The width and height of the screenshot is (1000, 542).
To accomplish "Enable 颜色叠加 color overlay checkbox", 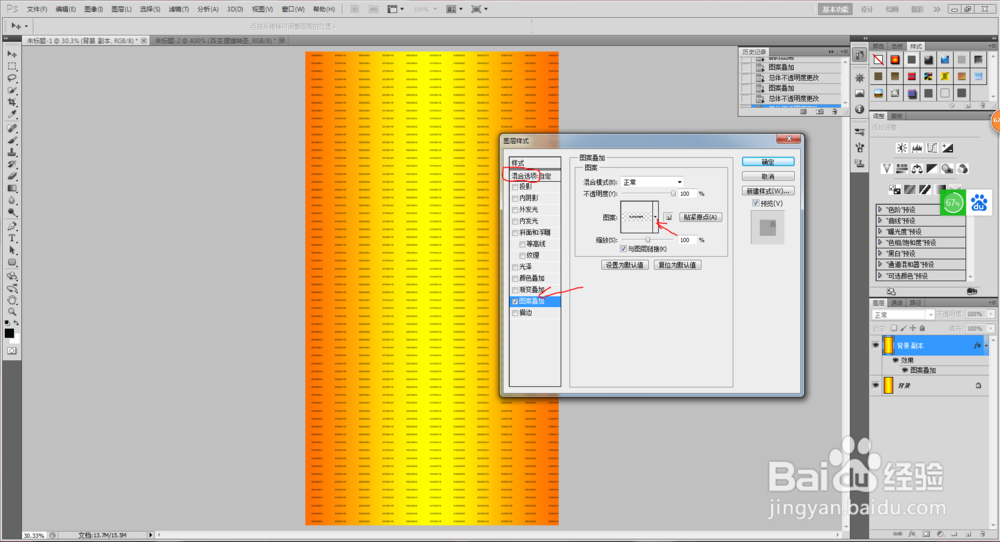I will point(515,279).
